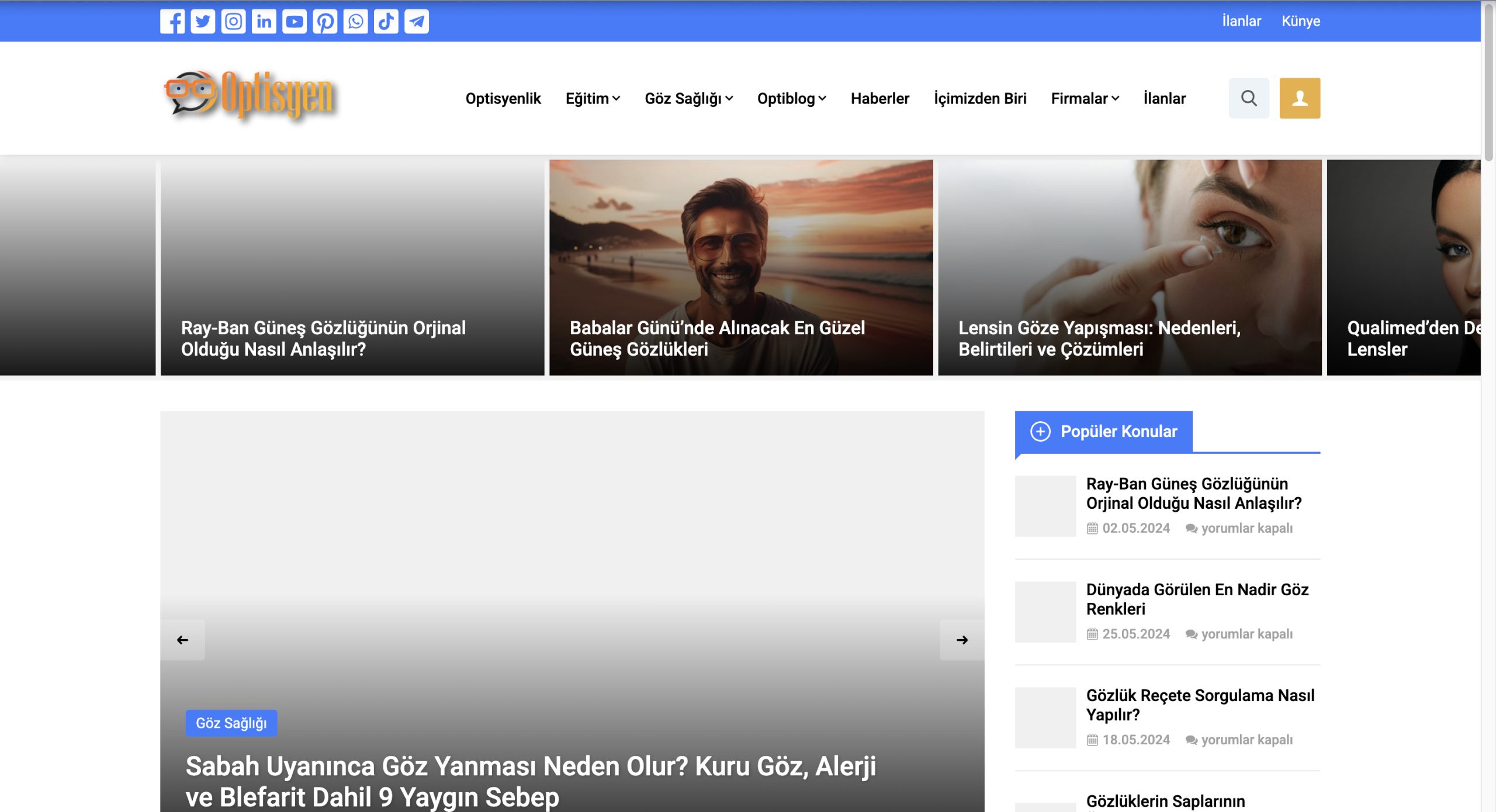Open the Facebook social icon
The width and height of the screenshot is (1496, 812).
click(172, 22)
